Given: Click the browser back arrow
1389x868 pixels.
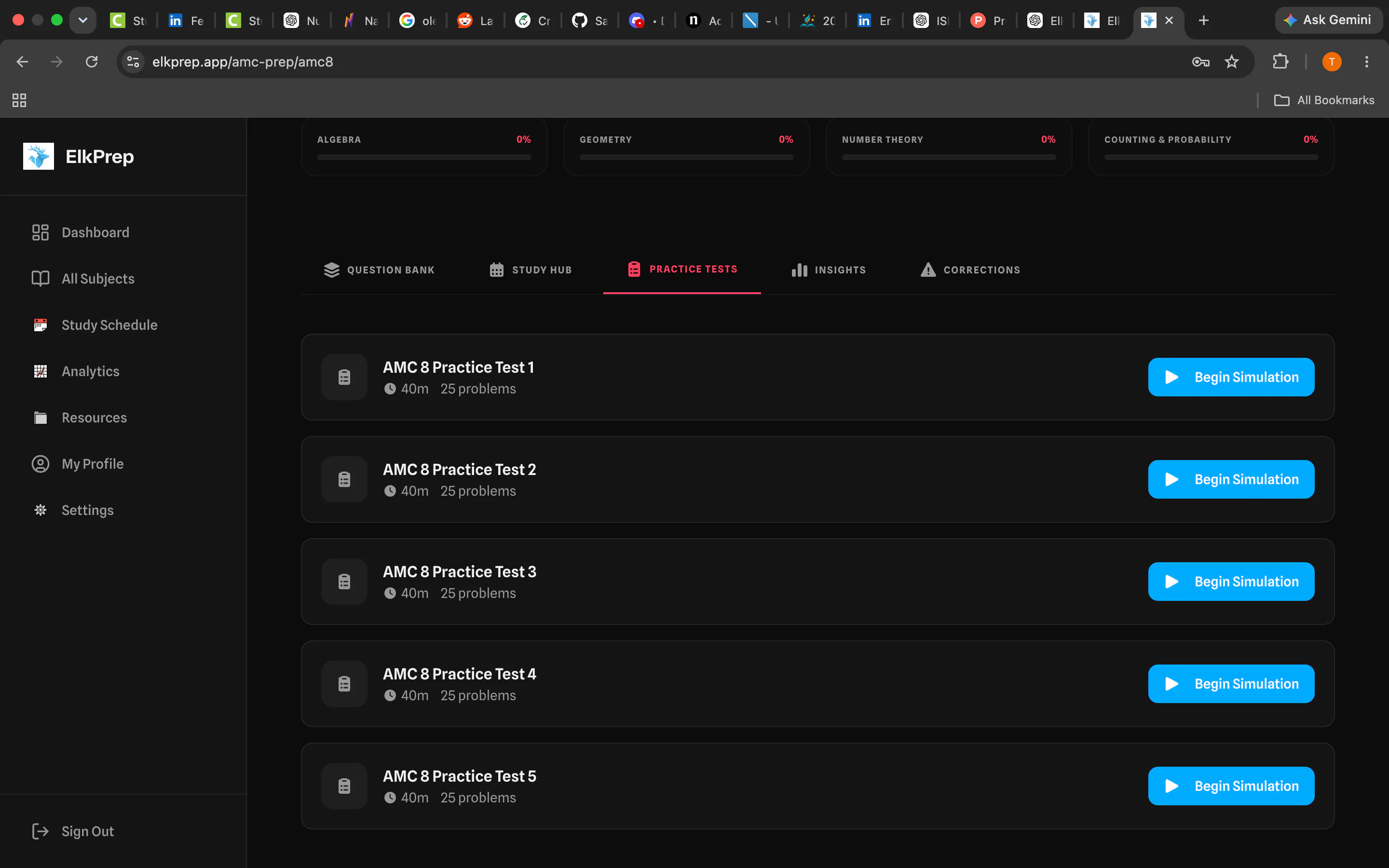Looking at the screenshot, I should tap(22, 61).
